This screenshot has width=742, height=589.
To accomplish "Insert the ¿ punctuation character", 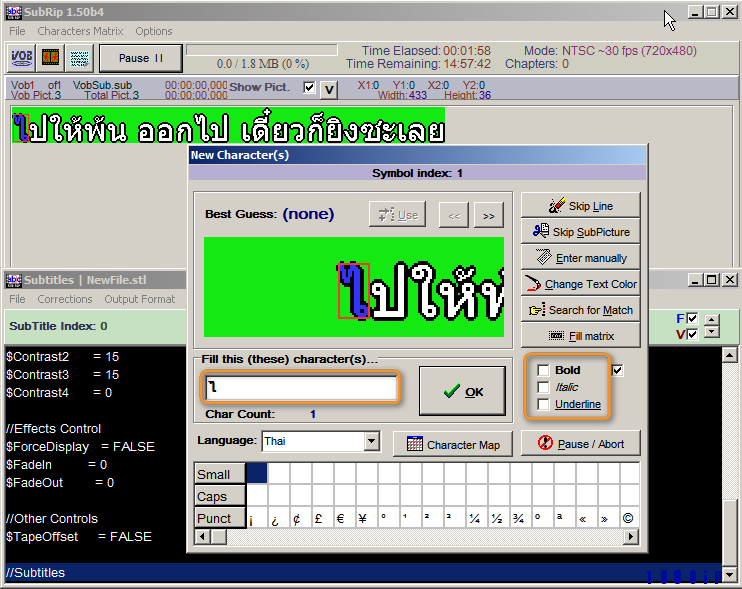I will (x=279, y=519).
